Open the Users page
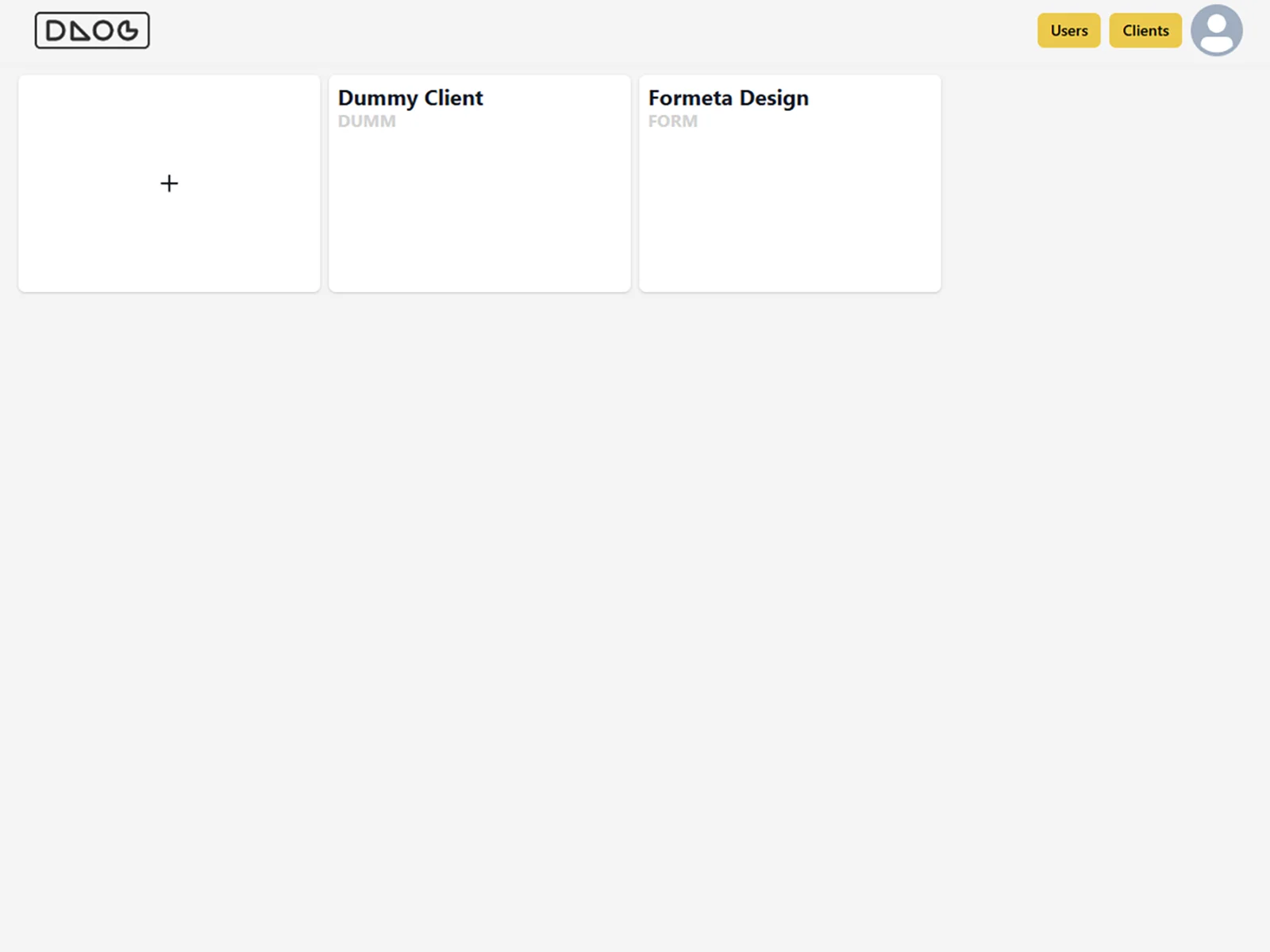 pyautogui.click(x=1068, y=30)
